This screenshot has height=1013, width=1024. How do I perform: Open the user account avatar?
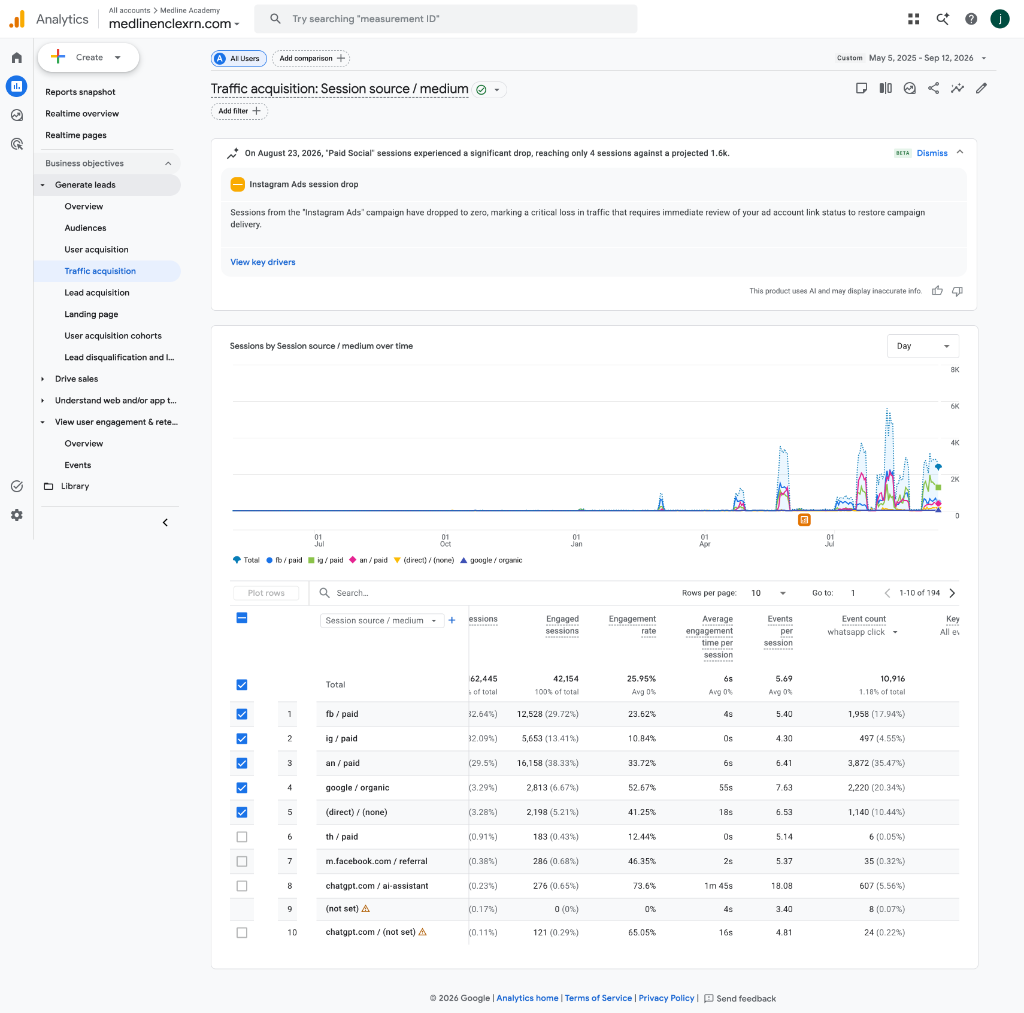click(x=1000, y=19)
